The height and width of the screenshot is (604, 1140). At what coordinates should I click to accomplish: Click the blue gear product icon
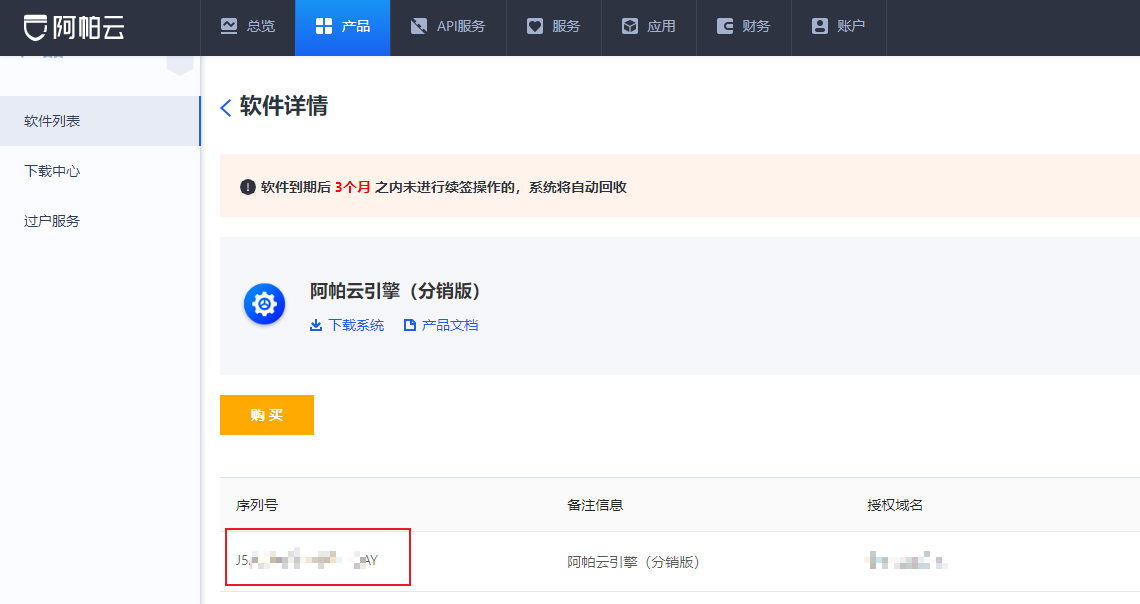264,304
